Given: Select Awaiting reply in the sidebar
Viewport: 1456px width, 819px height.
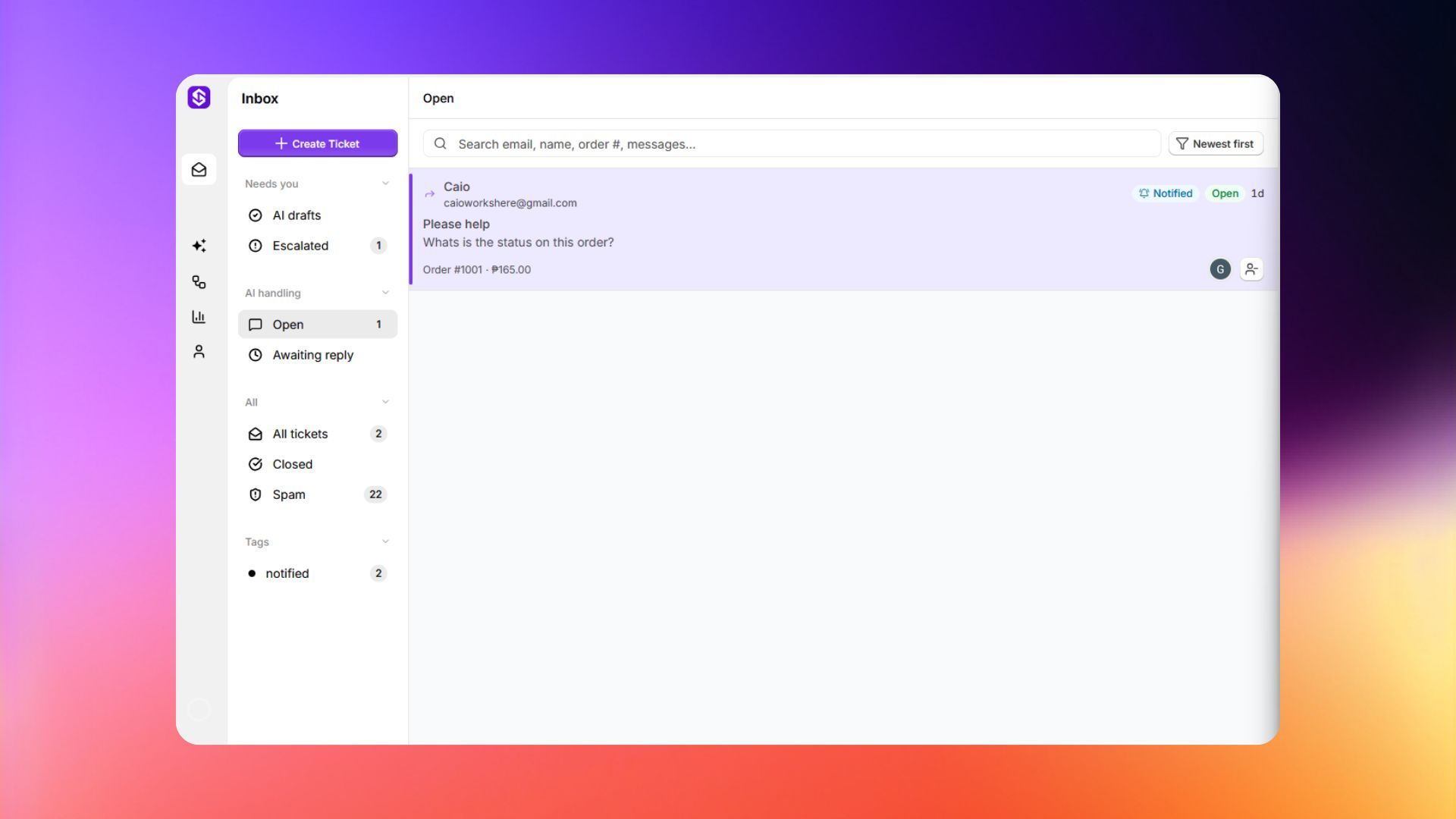Looking at the screenshot, I should (x=318, y=355).
